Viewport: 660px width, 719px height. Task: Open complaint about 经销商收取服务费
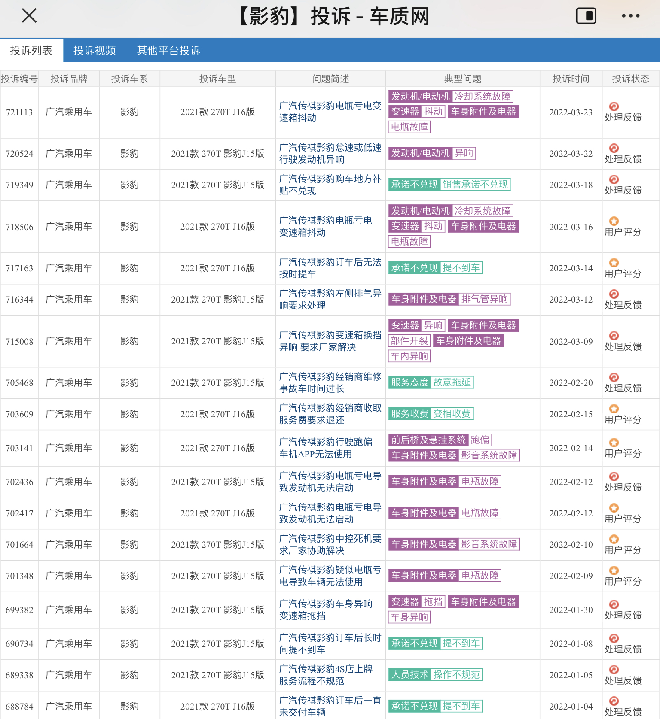330,414
